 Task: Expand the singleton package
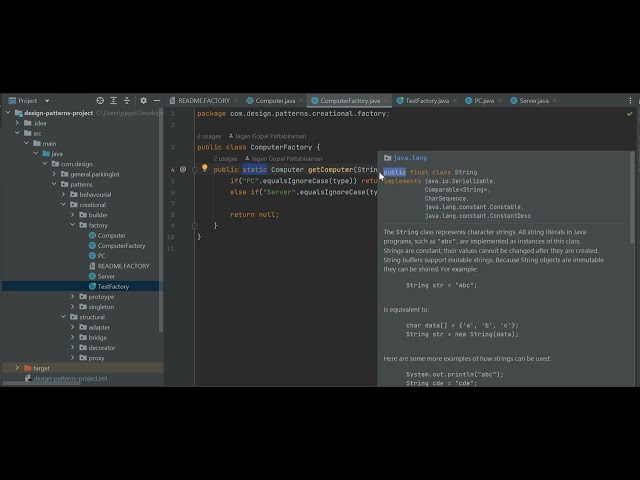tap(73, 306)
